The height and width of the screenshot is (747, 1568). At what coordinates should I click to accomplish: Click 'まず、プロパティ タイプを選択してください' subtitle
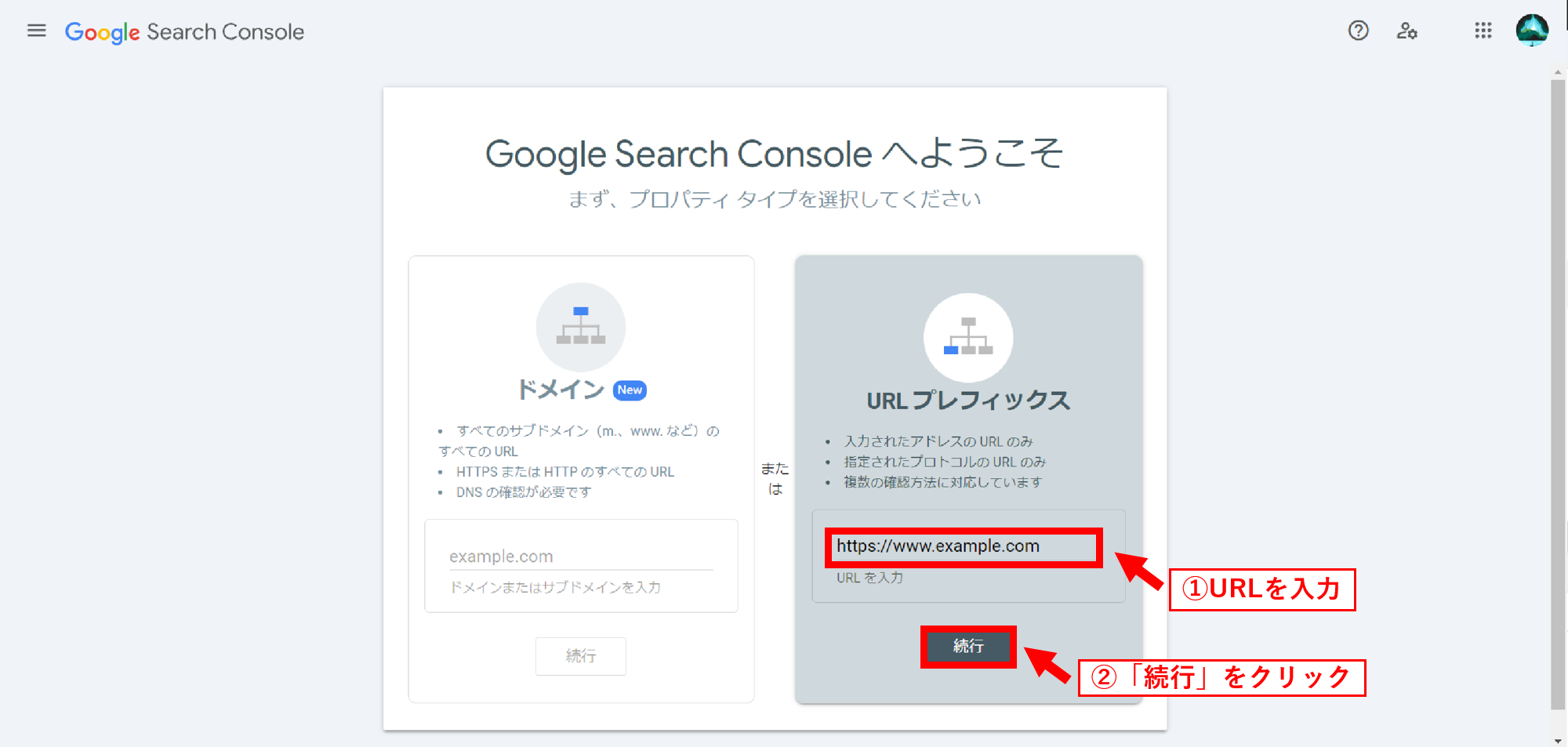point(775,199)
